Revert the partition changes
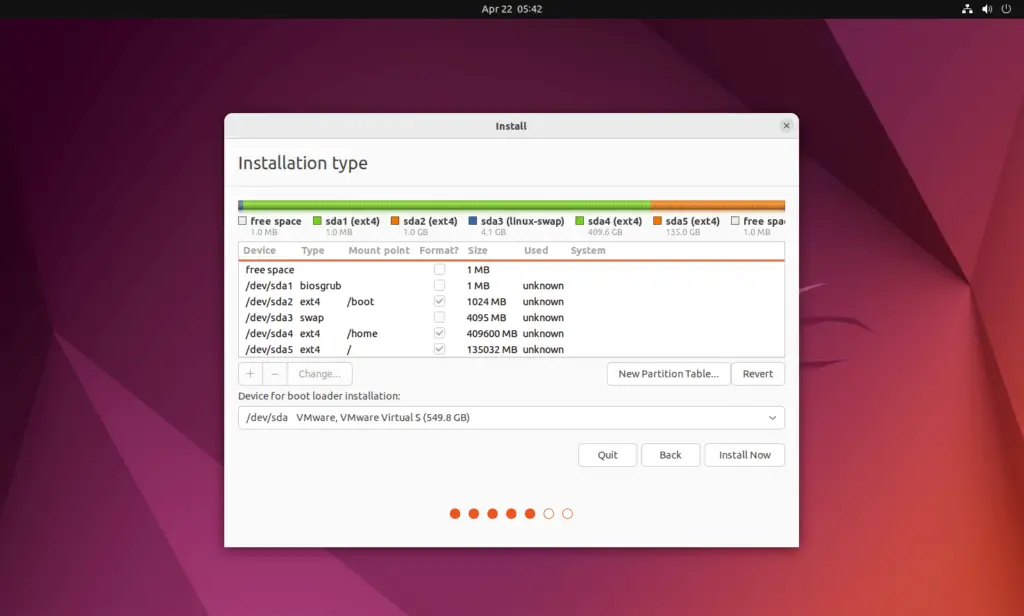 pyautogui.click(x=757, y=373)
